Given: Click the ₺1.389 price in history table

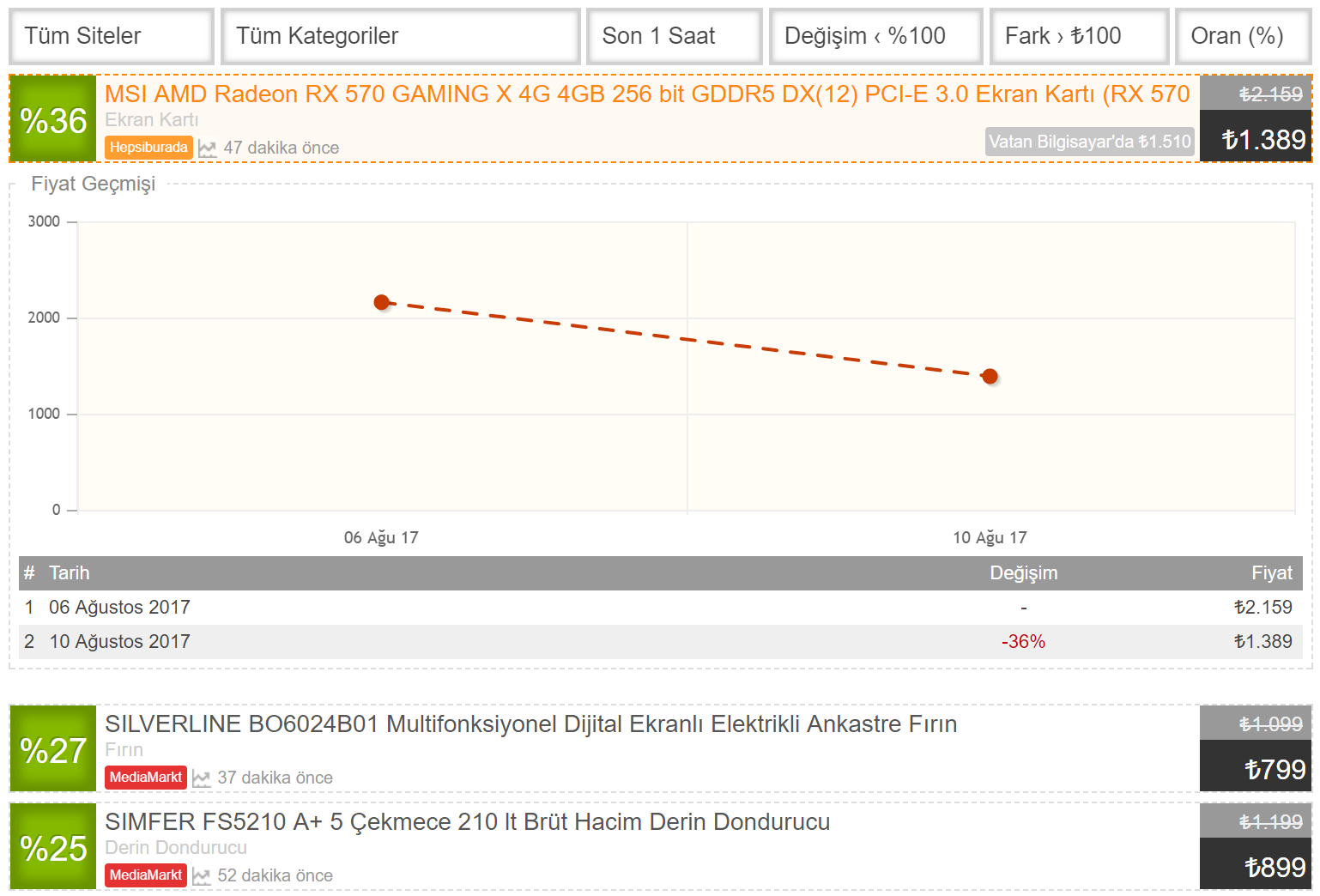Looking at the screenshot, I should point(1262,642).
